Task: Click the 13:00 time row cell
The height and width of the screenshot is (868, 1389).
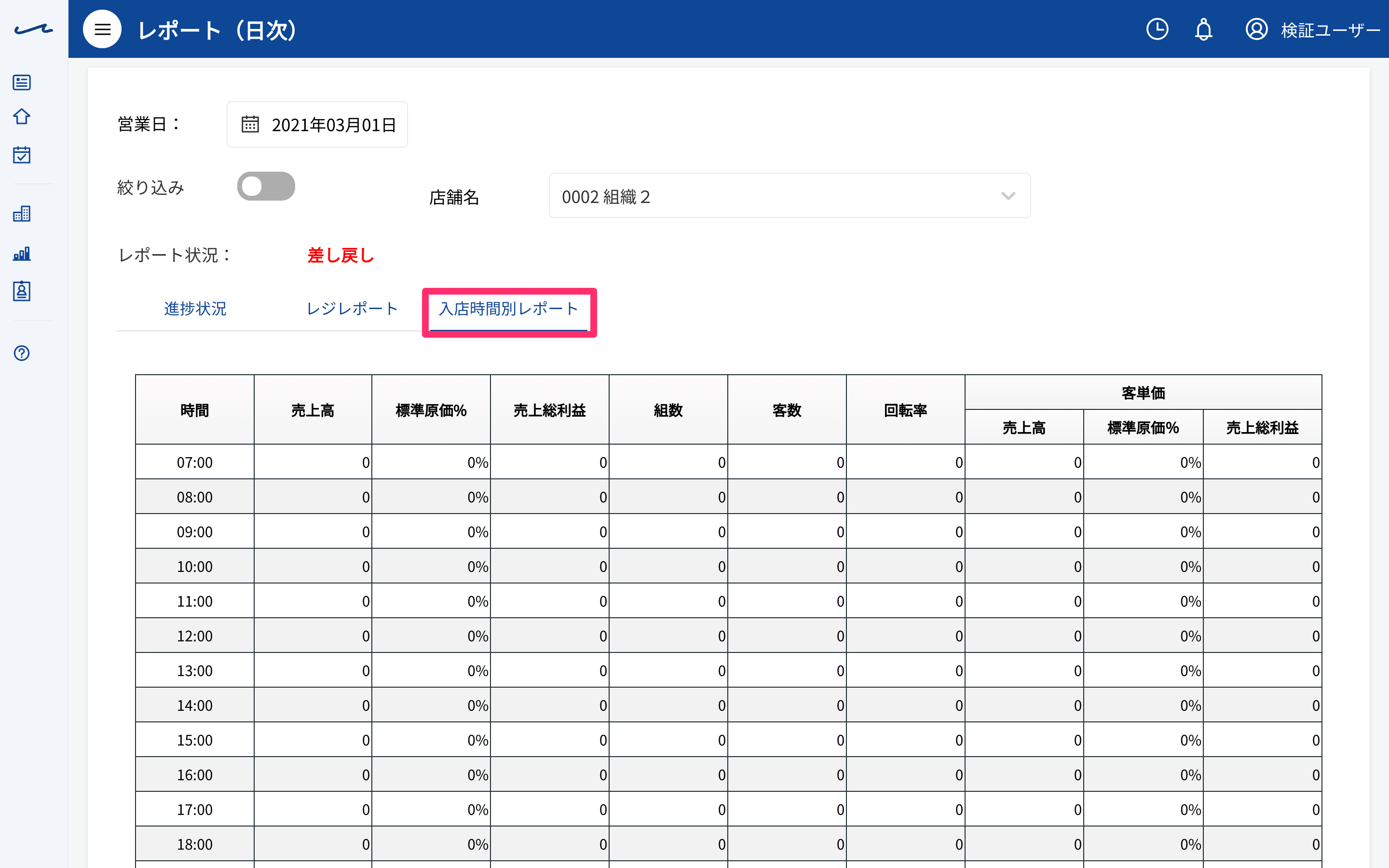Action: [194, 670]
